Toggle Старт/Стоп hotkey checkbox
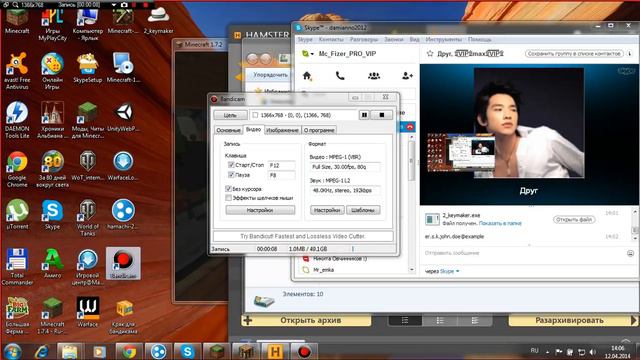The image size is (640, 360). 231,165
